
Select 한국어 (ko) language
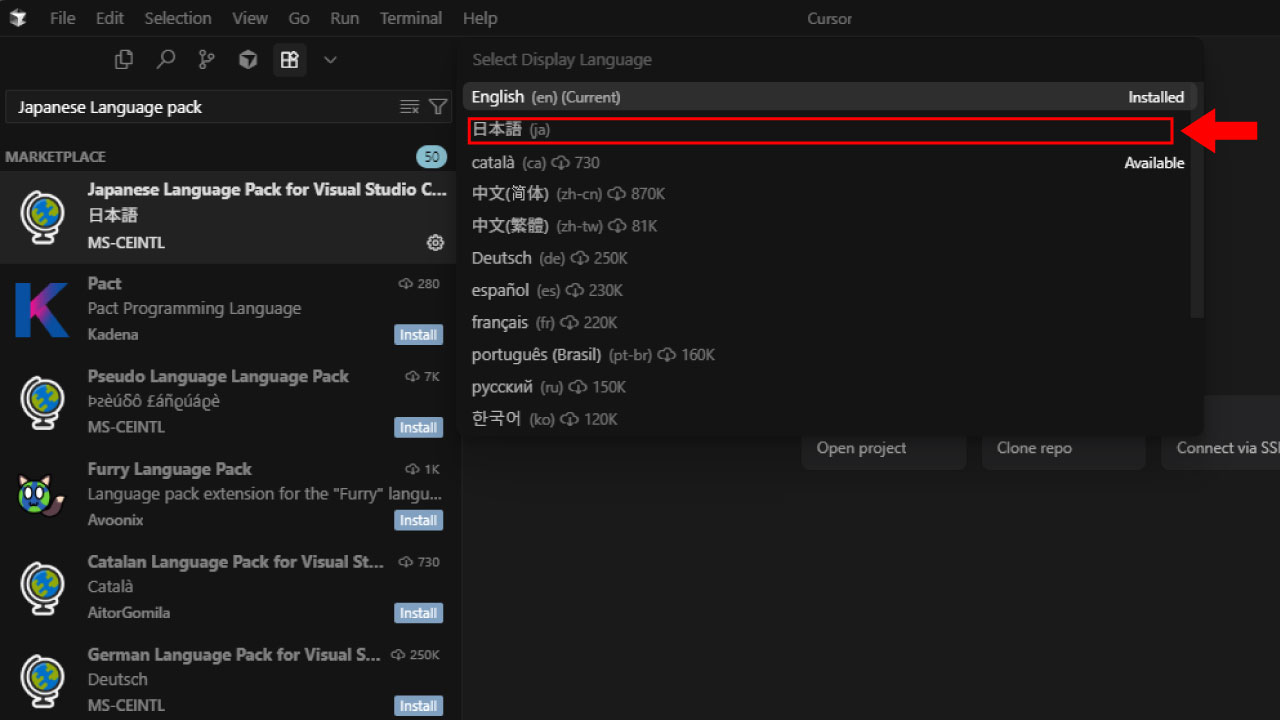829,419
